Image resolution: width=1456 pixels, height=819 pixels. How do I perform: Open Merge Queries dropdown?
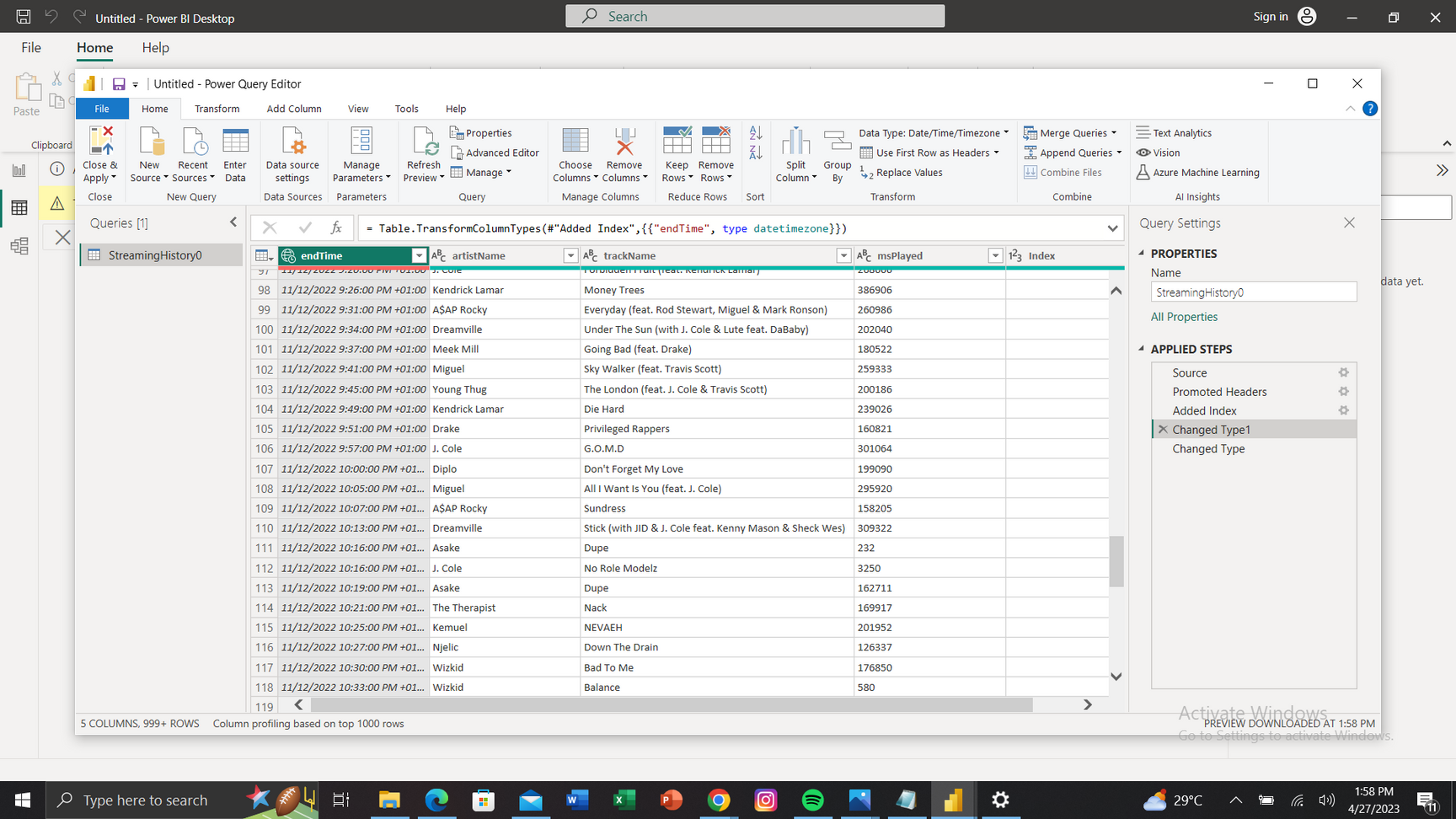tap(1070, 133)
